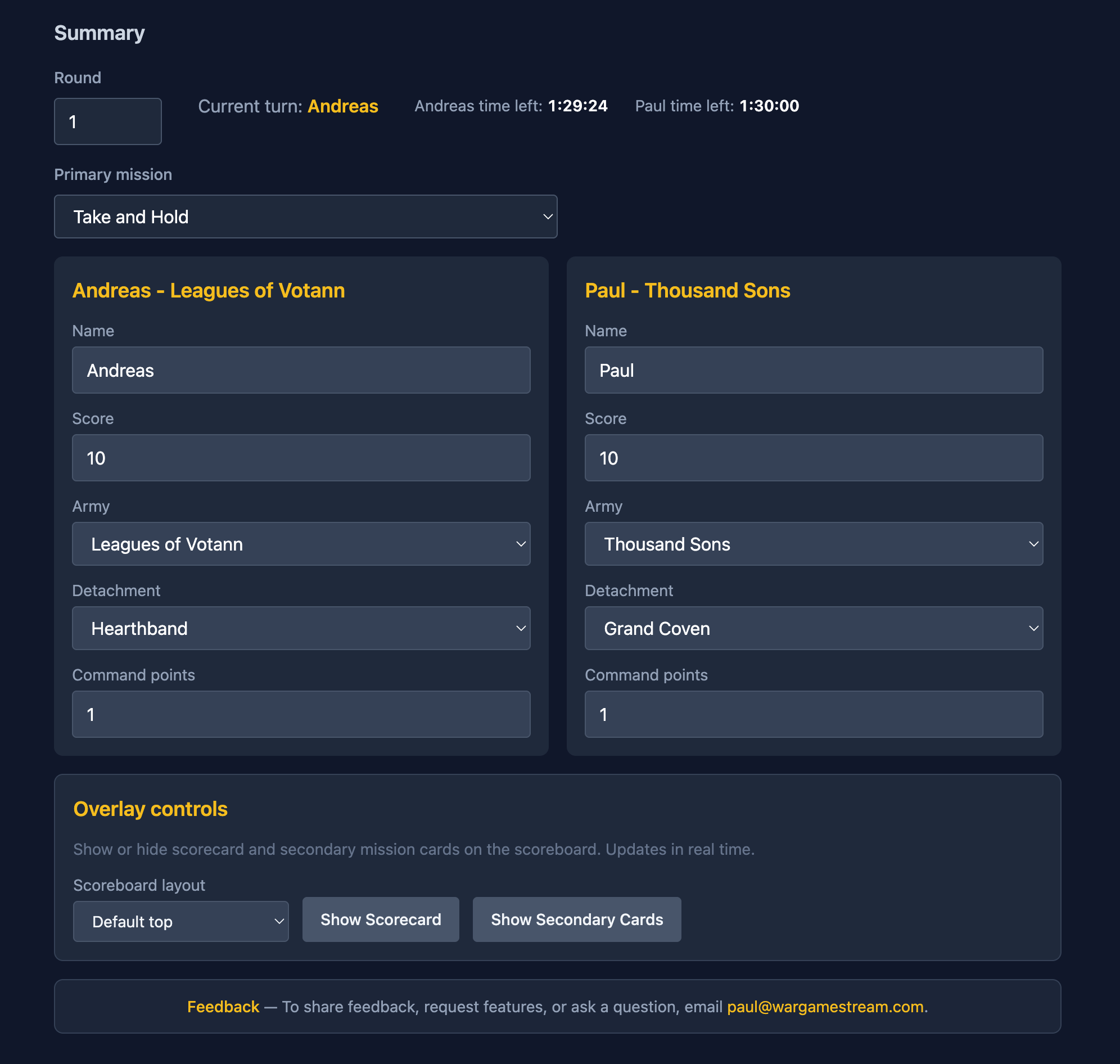Viewport: 1120px width, 1064px height.
Task: Click the Overlay controls heading
Action: point(150,809)
